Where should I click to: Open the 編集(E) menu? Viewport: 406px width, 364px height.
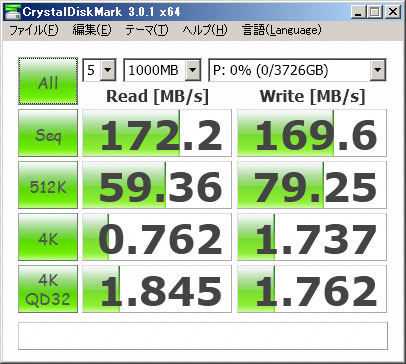(x=92, y=30)
